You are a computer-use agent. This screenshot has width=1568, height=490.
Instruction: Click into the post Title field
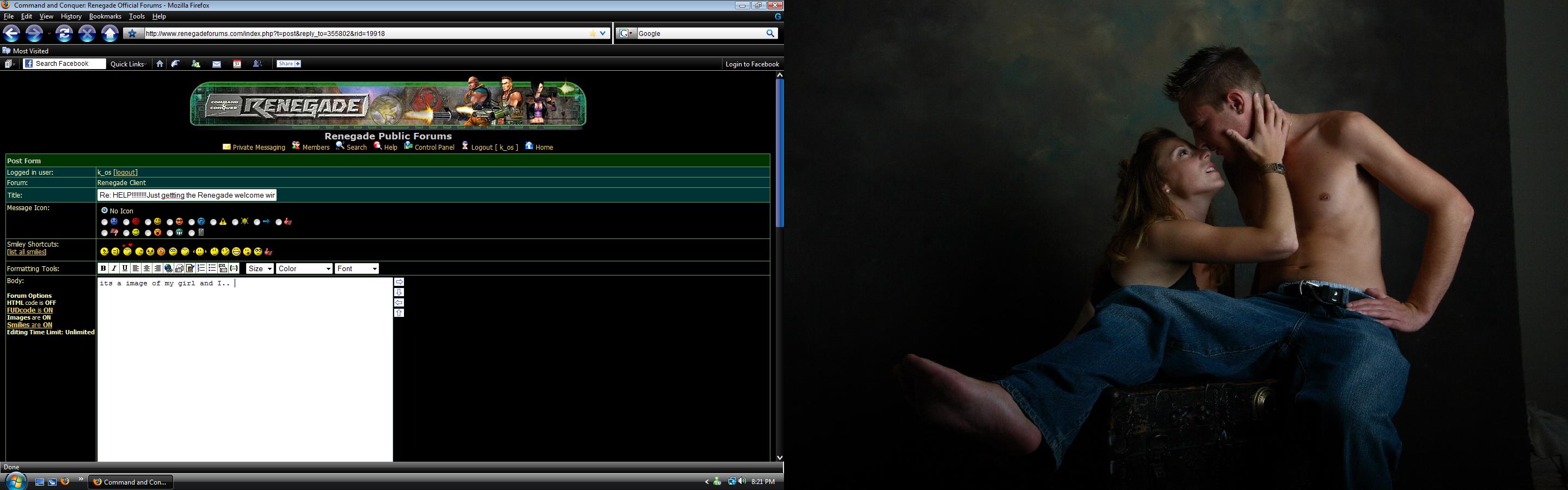click(x=187, y=195)
